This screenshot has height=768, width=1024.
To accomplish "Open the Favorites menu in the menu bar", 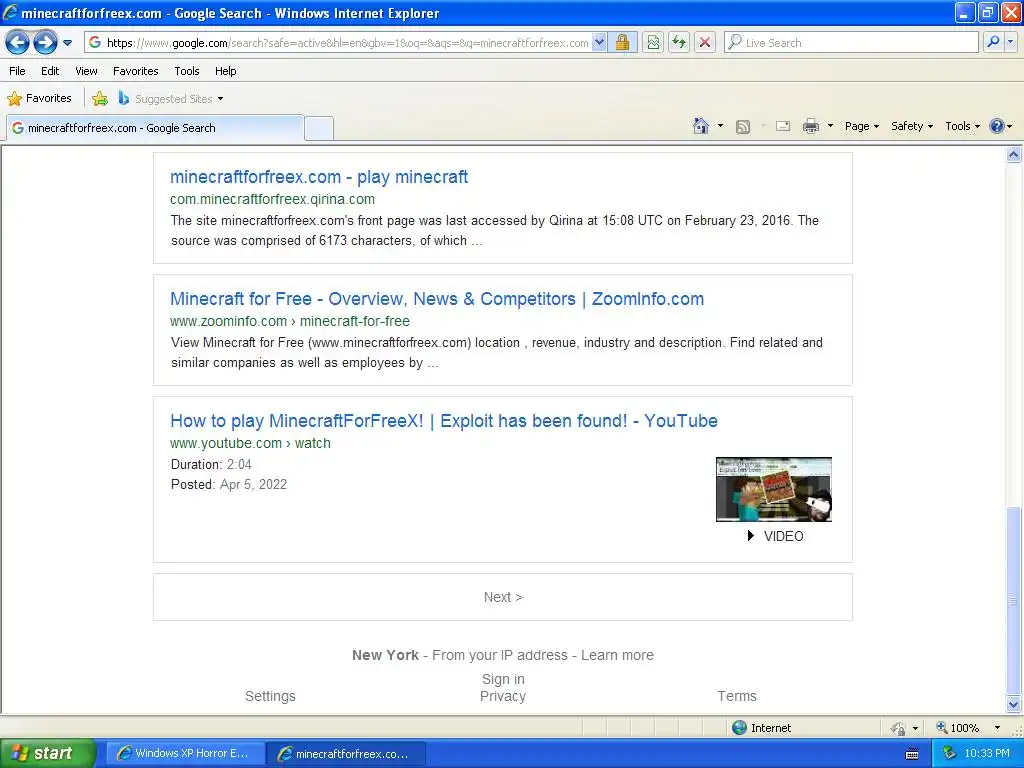I will [135, 71].
